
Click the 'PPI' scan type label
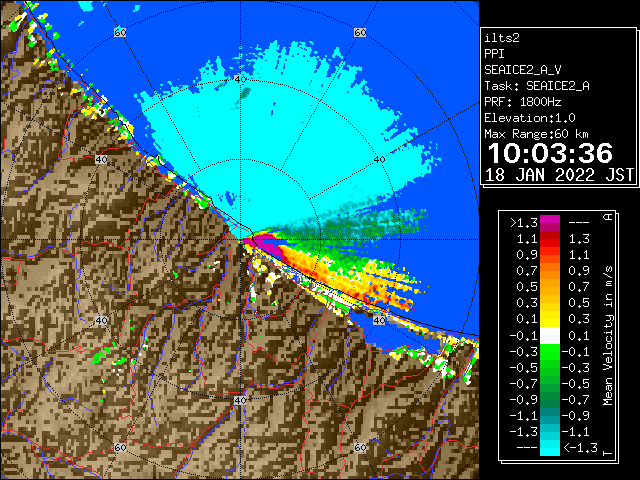click(x=494, y=54)
